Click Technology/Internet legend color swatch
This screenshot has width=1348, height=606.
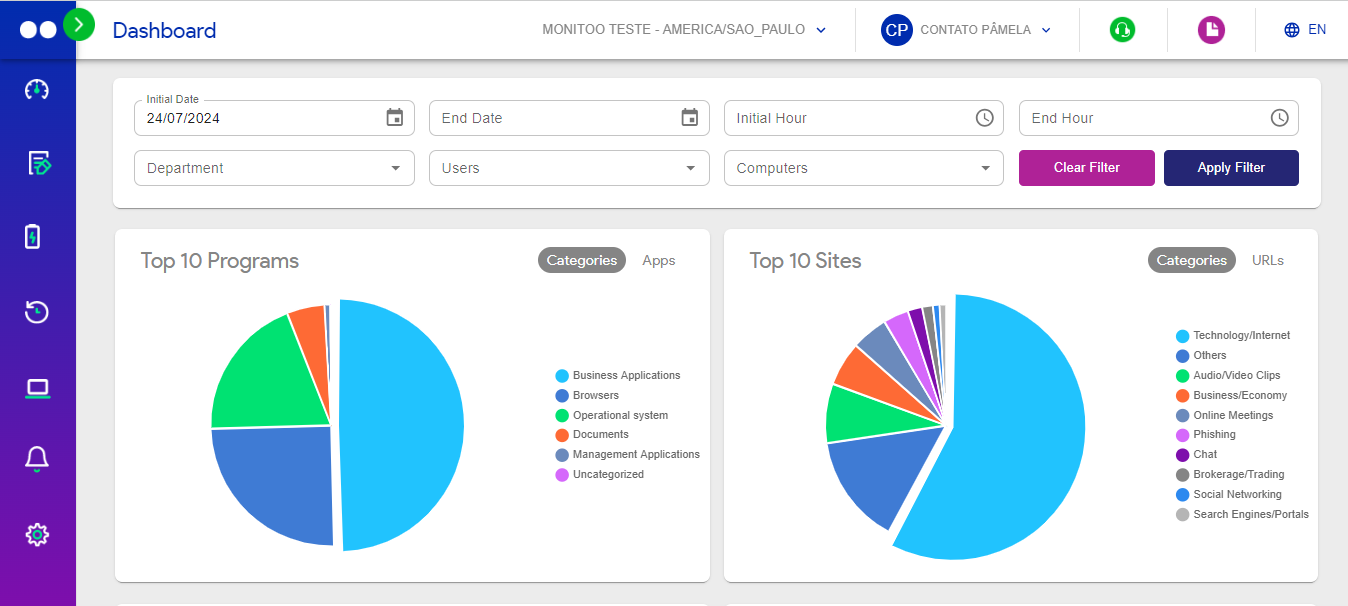click(1182, 336)
